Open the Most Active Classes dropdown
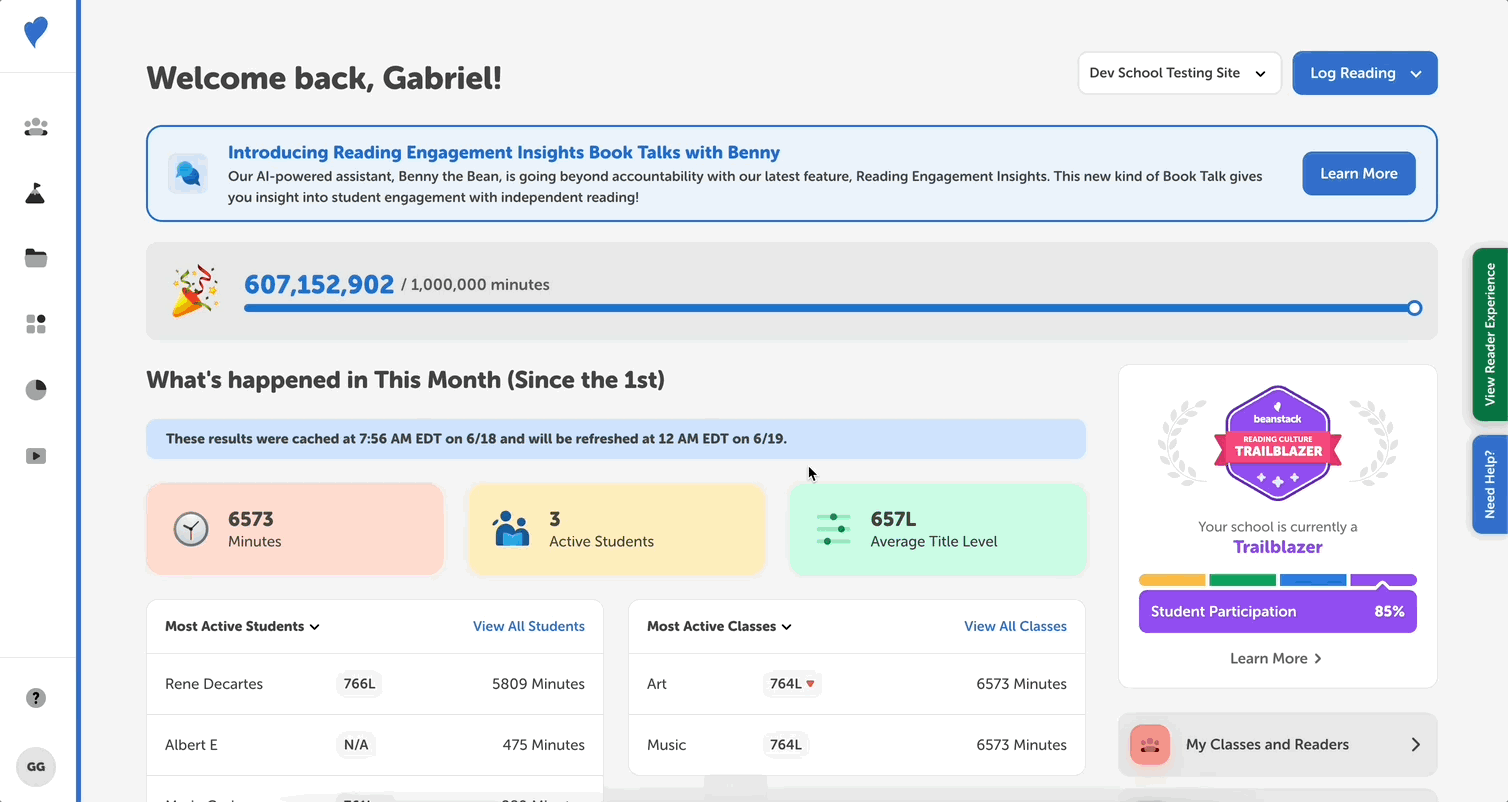This screenshot has width=1508, height=802. [x=719, y=627]
